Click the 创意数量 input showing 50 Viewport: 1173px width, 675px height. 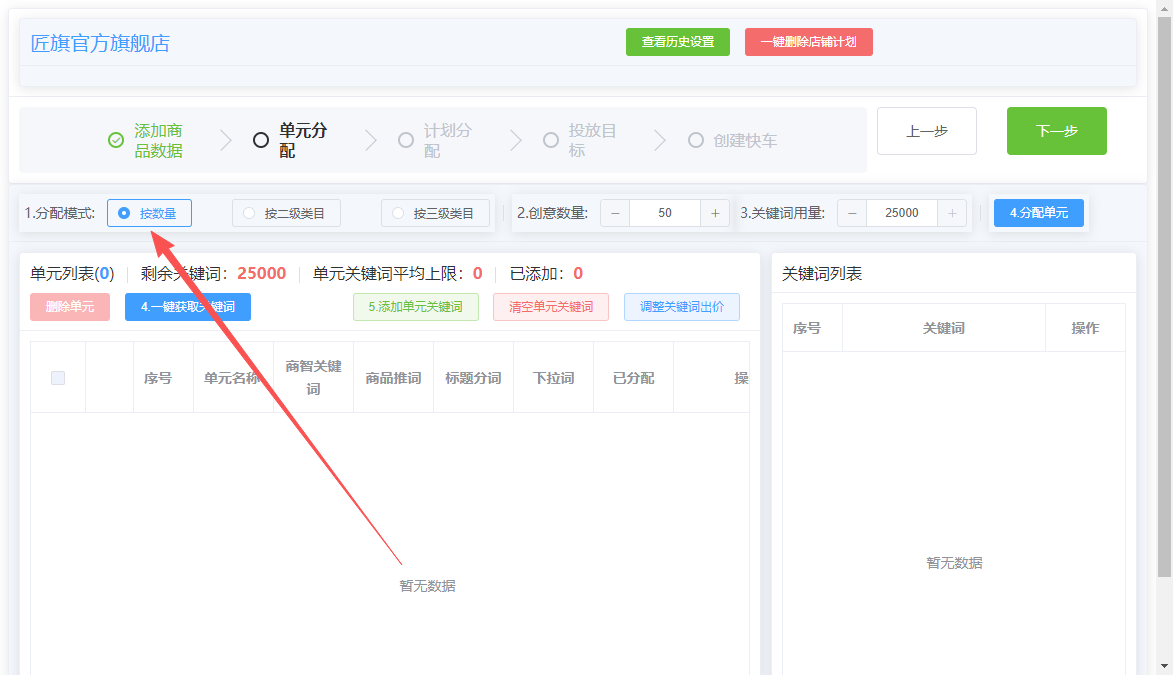point(665,213)
